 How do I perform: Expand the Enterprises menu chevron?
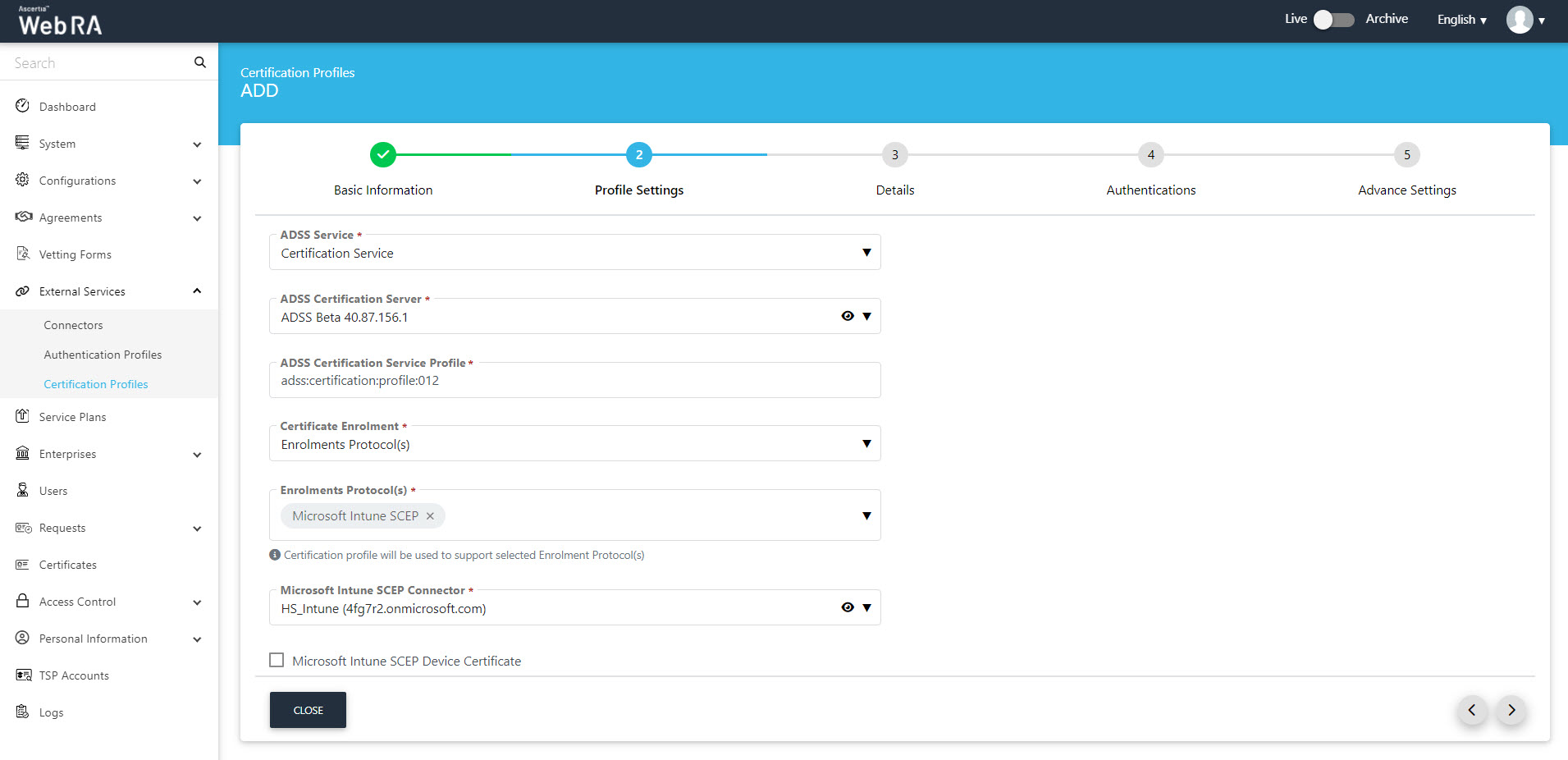pyautogui.click(x=197, y=455)
